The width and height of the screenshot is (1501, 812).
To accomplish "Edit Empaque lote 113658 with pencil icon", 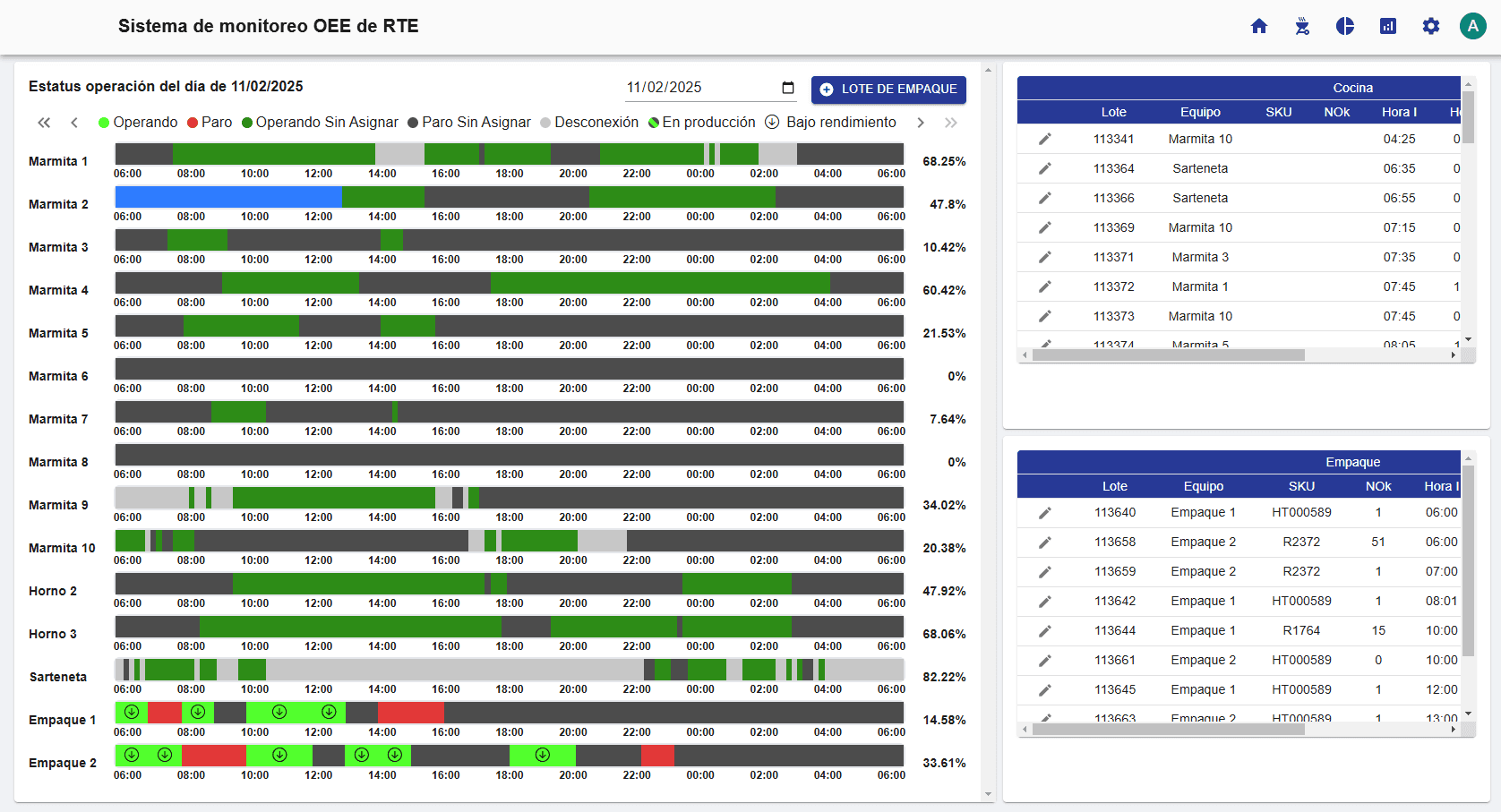I will tap(1044, 542).
